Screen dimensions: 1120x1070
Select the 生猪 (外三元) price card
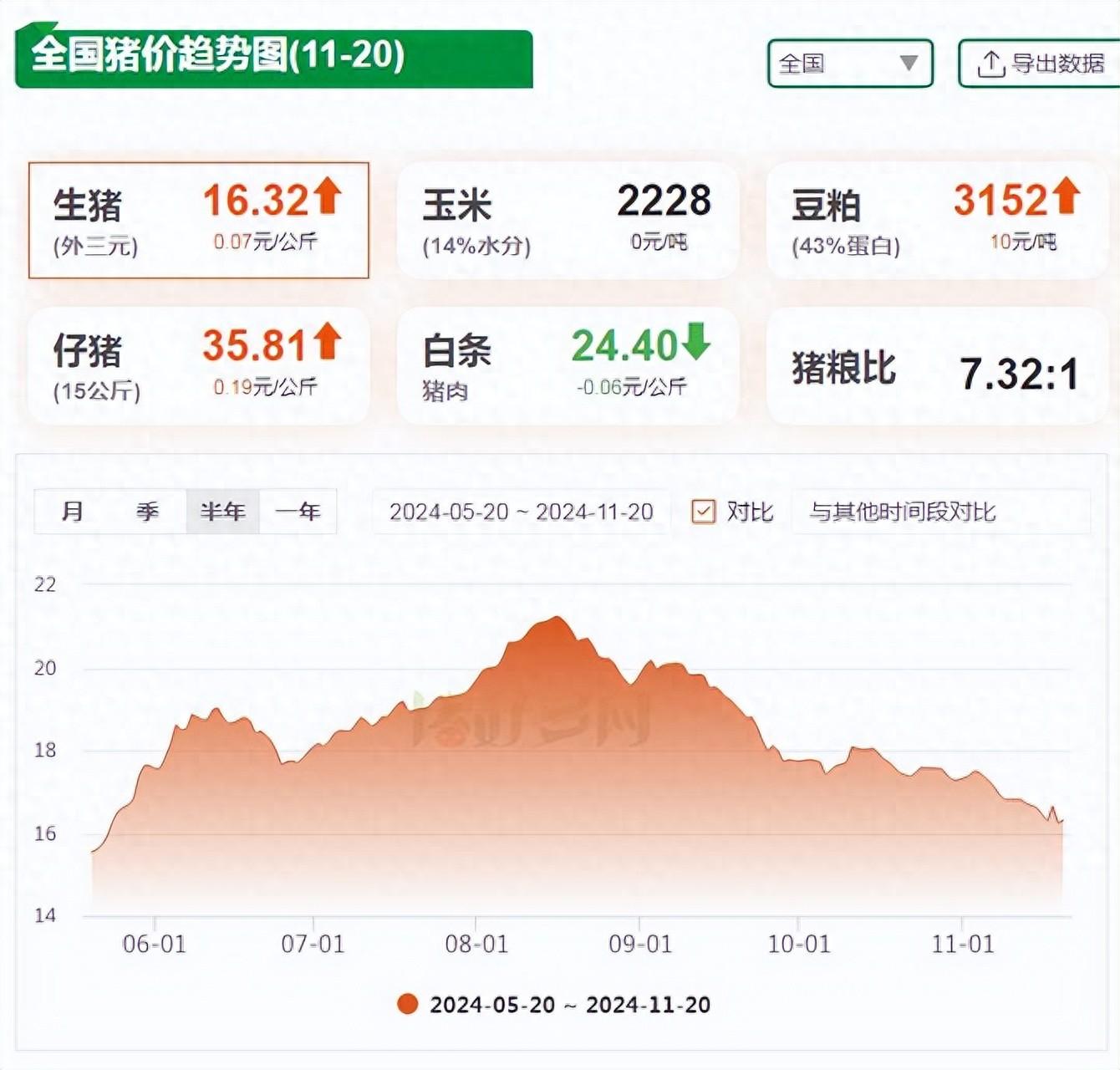pyautogui.click(x=199, y=220)
